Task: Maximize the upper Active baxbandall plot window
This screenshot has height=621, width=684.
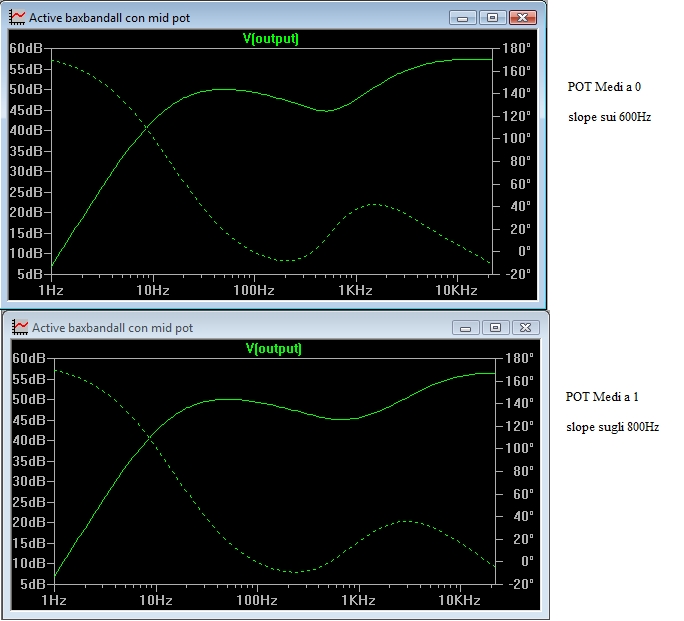Action: (491, 17)
